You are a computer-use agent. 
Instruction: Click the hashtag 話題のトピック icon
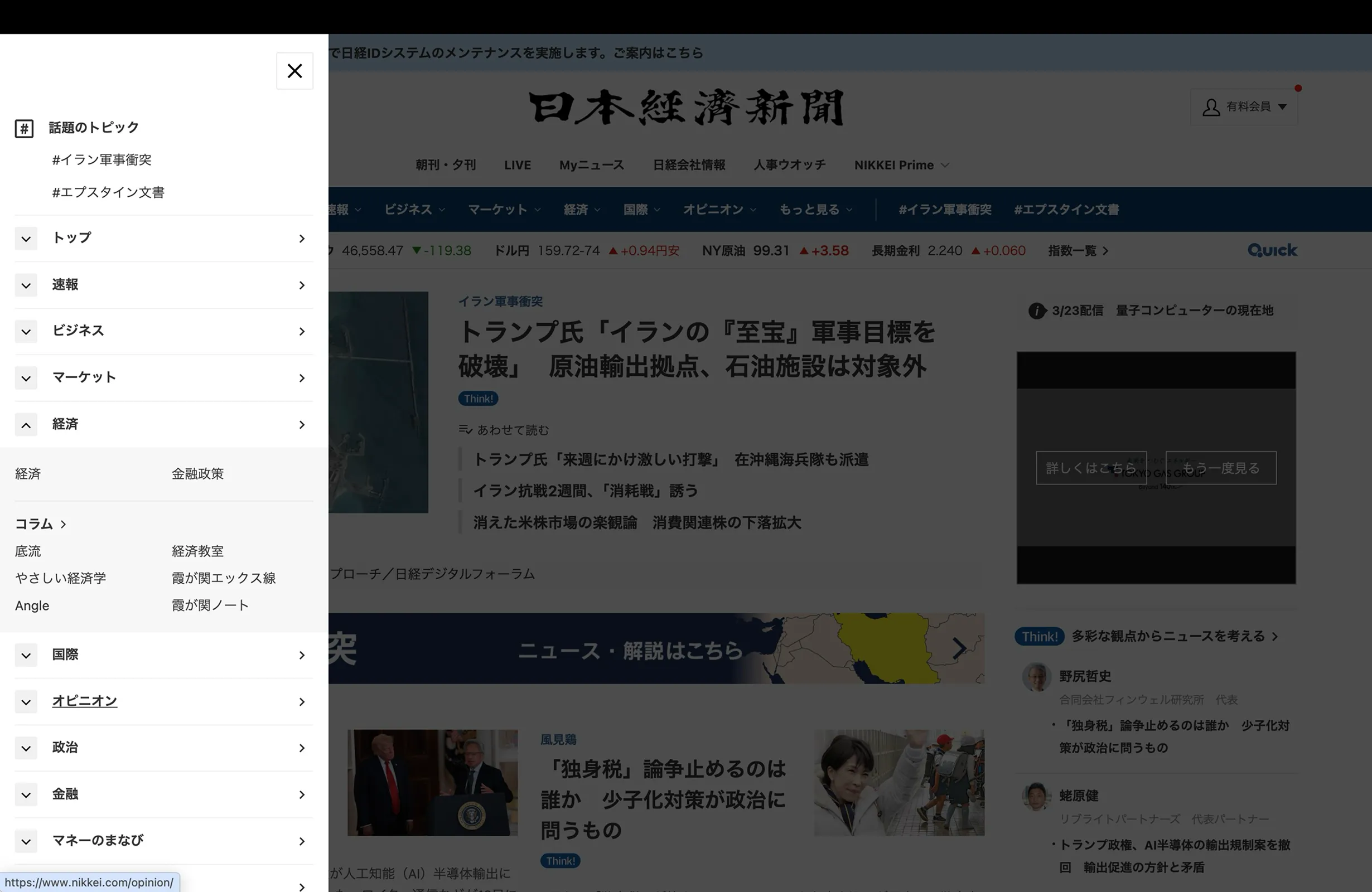[24, 128]
